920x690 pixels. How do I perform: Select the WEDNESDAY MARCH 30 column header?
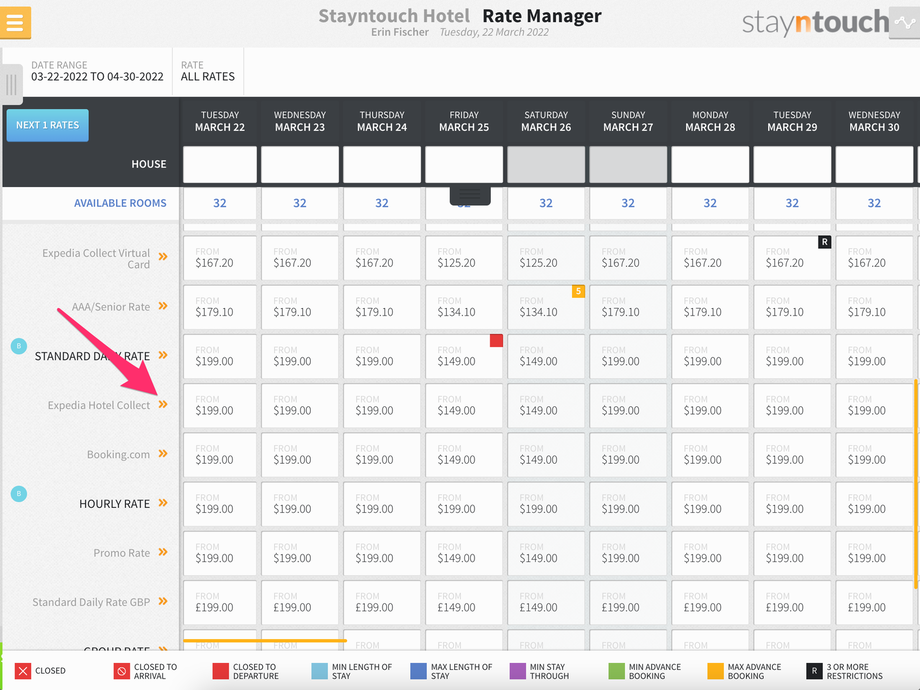coord(874,121)
